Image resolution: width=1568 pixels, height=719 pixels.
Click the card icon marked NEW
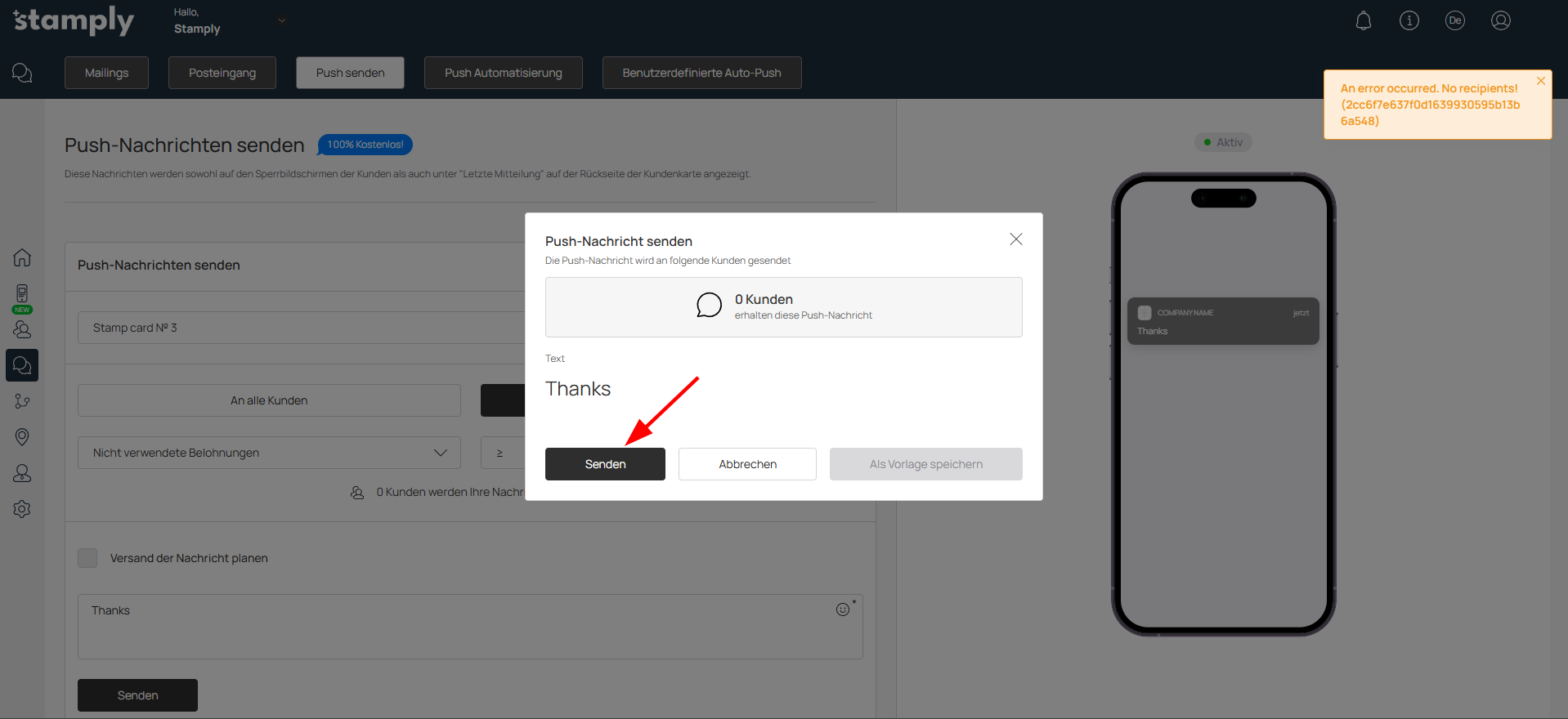click(x=22, y=294)
